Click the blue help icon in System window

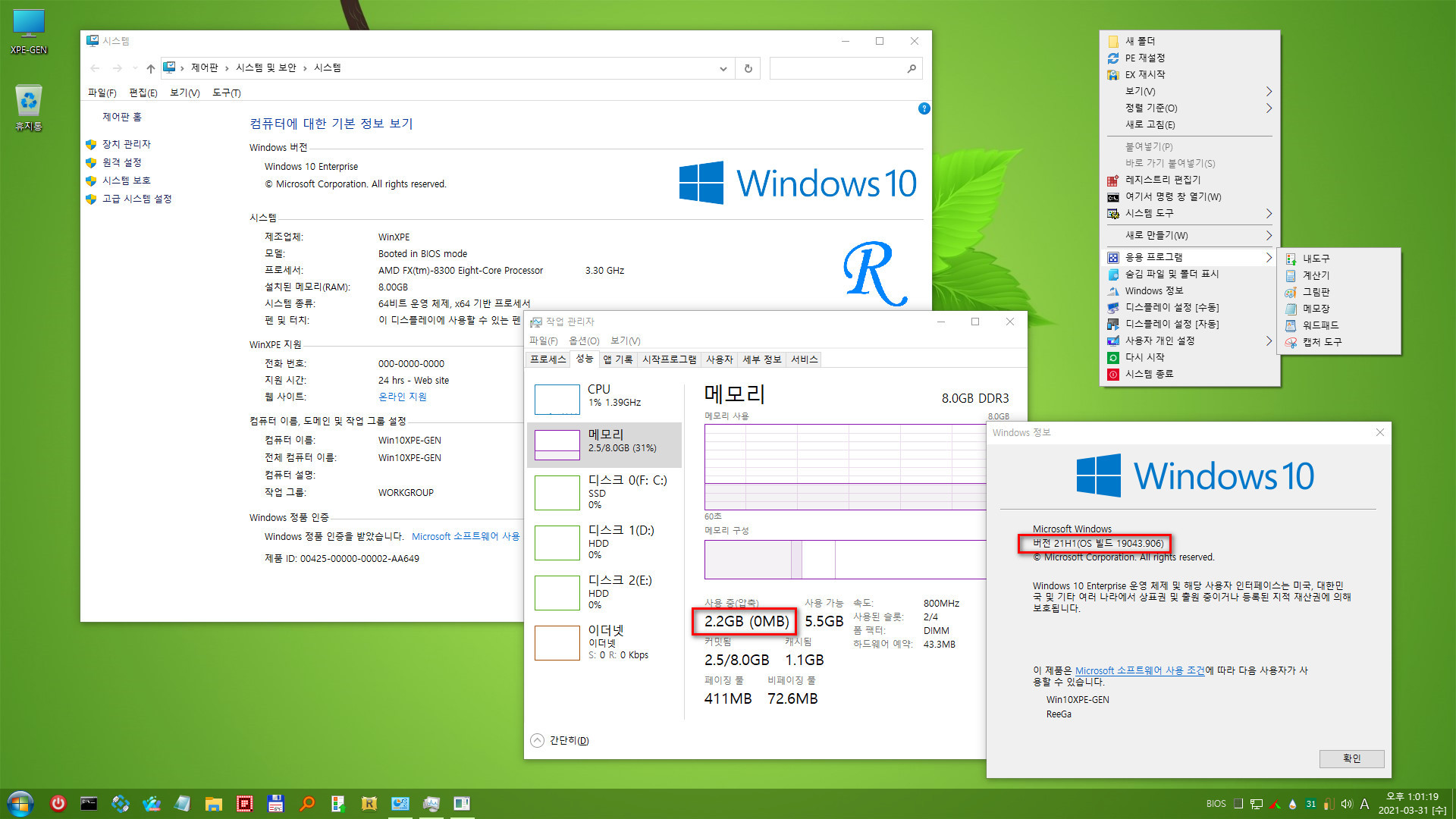point(924,108)
